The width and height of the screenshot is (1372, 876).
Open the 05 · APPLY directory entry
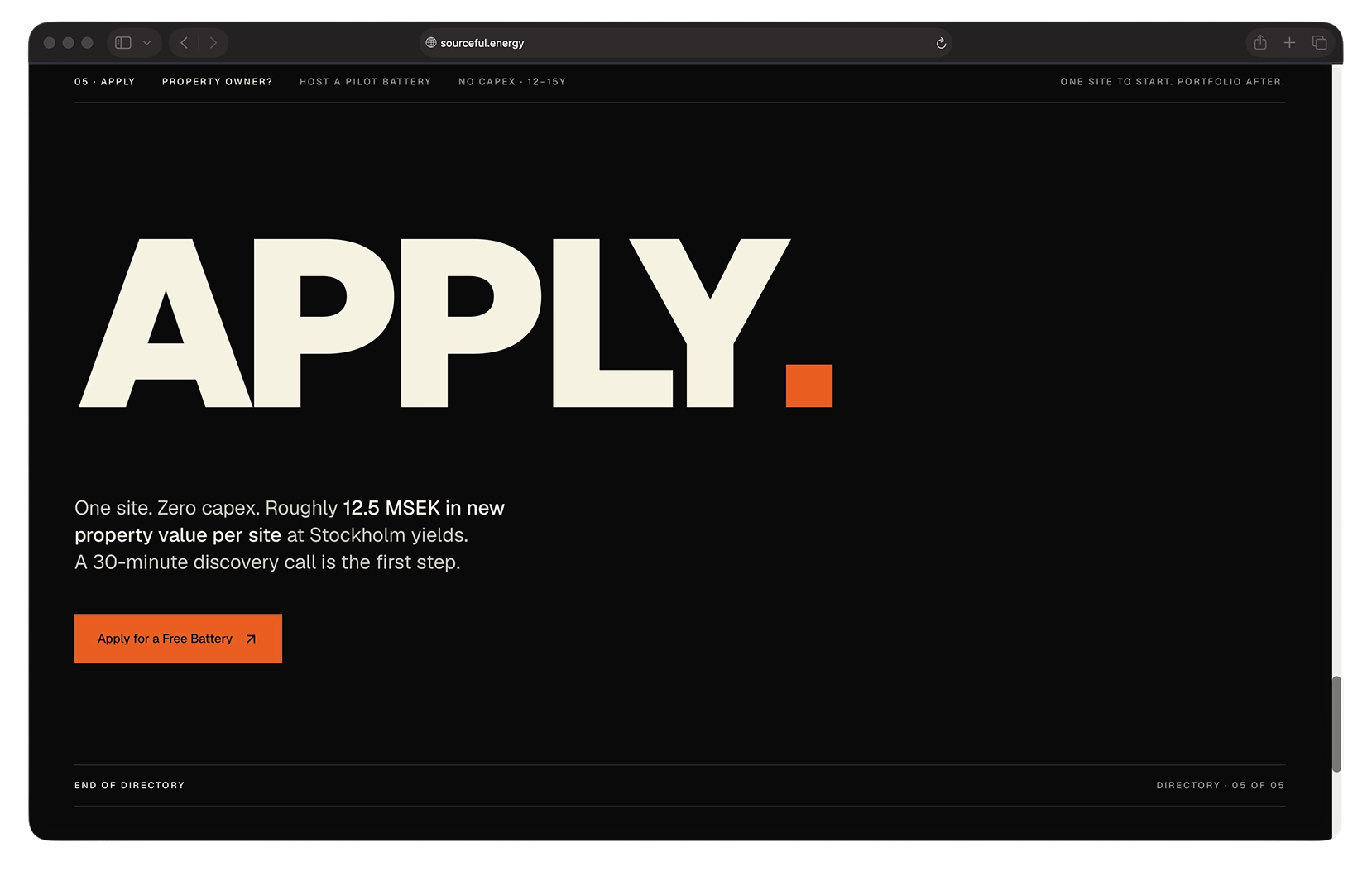click(x=105, y=81)
